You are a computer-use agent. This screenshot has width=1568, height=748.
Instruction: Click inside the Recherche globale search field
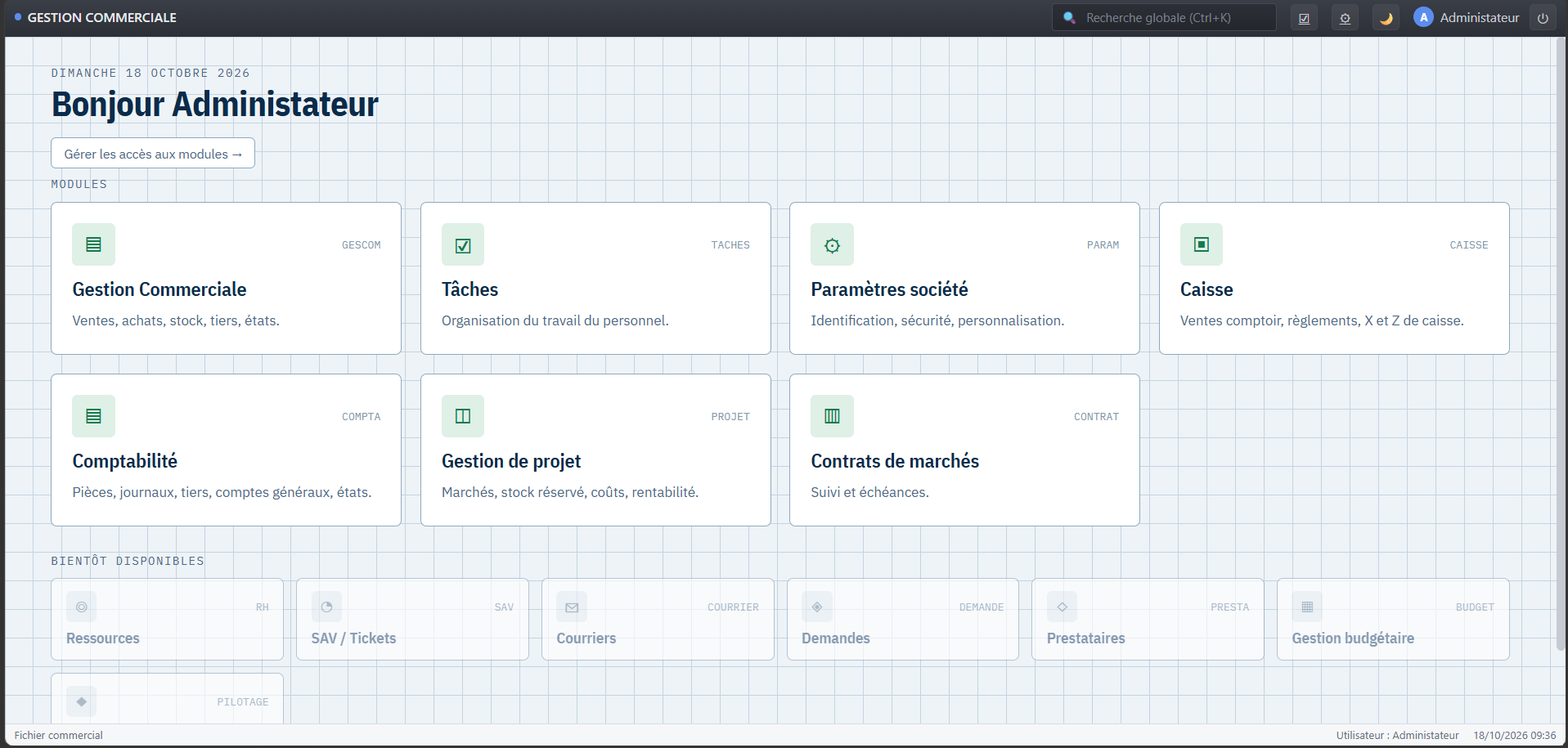[1164, 17]
